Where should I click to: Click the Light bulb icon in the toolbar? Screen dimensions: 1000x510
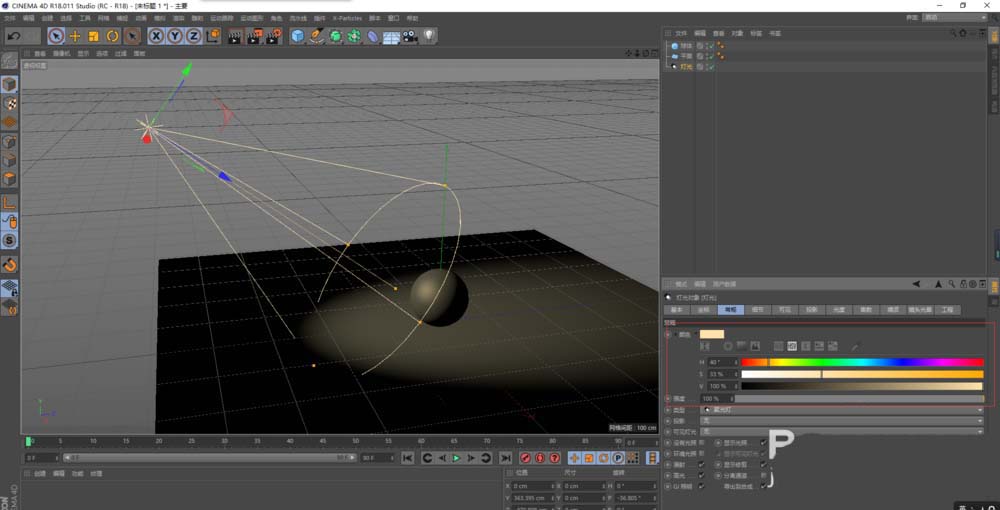[428, 36]
